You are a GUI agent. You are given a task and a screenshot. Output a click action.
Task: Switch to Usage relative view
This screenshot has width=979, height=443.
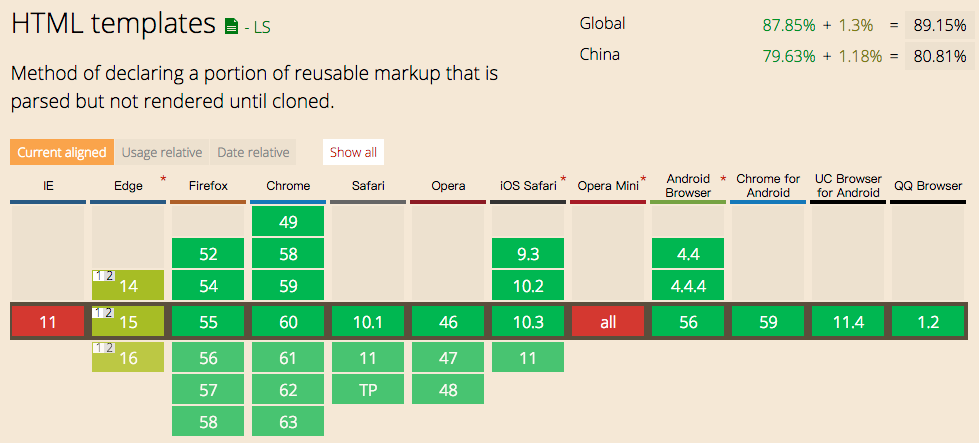(162, 152)
